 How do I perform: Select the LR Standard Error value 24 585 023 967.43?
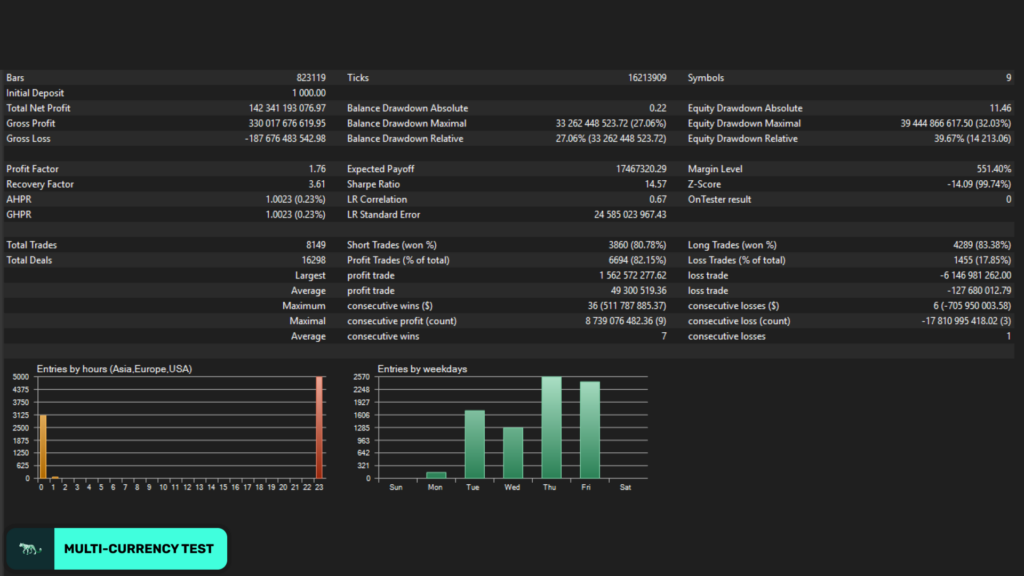[630, 215]
